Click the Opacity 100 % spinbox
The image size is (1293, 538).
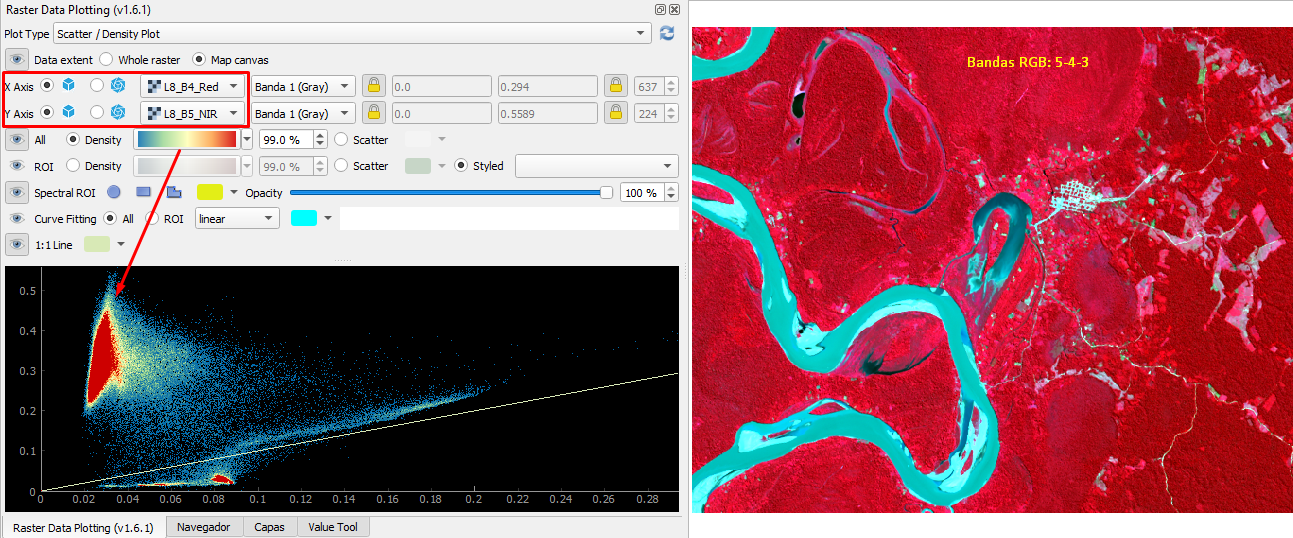649,192
